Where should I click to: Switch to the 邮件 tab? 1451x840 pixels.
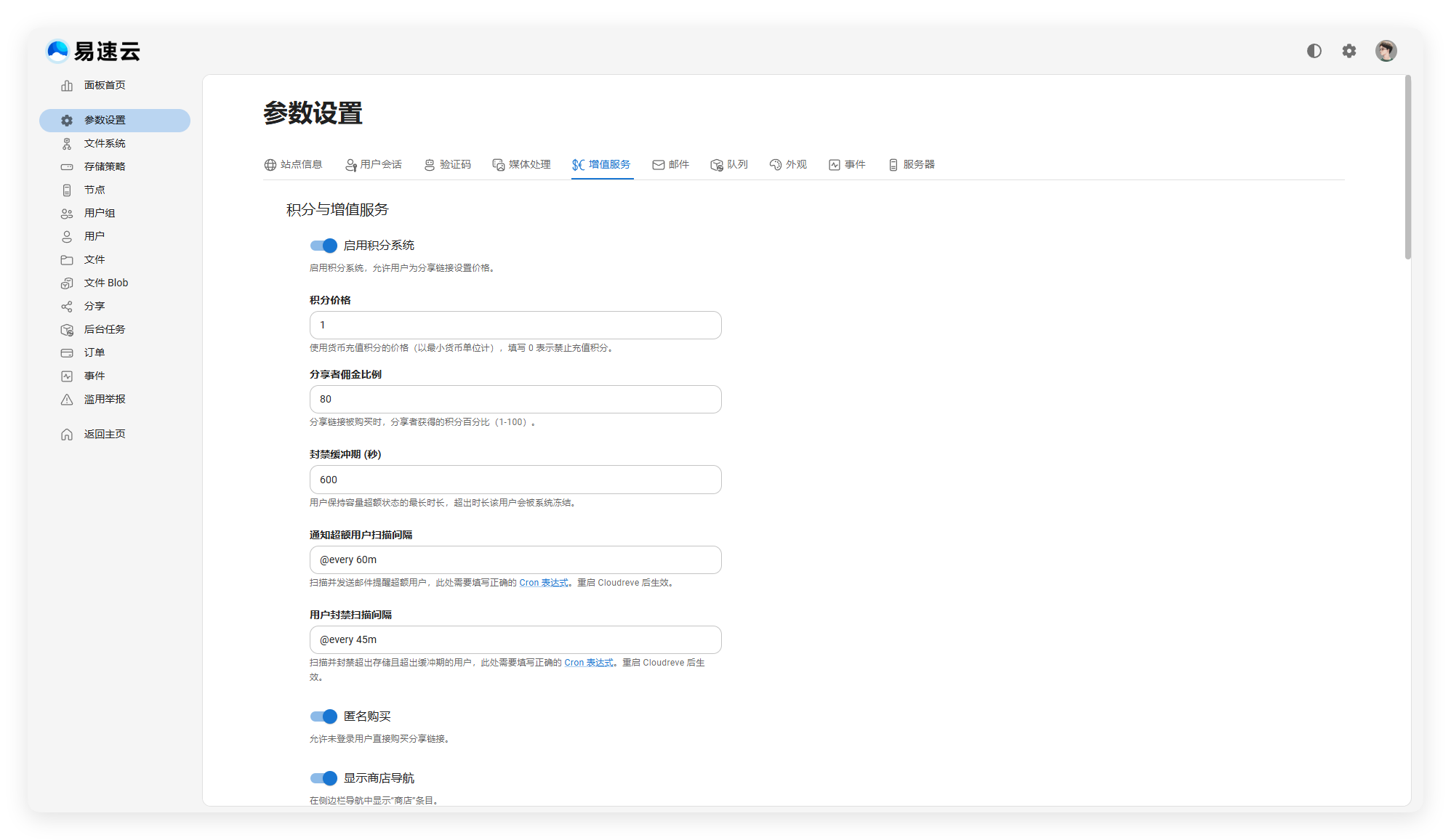click(670, 165)
